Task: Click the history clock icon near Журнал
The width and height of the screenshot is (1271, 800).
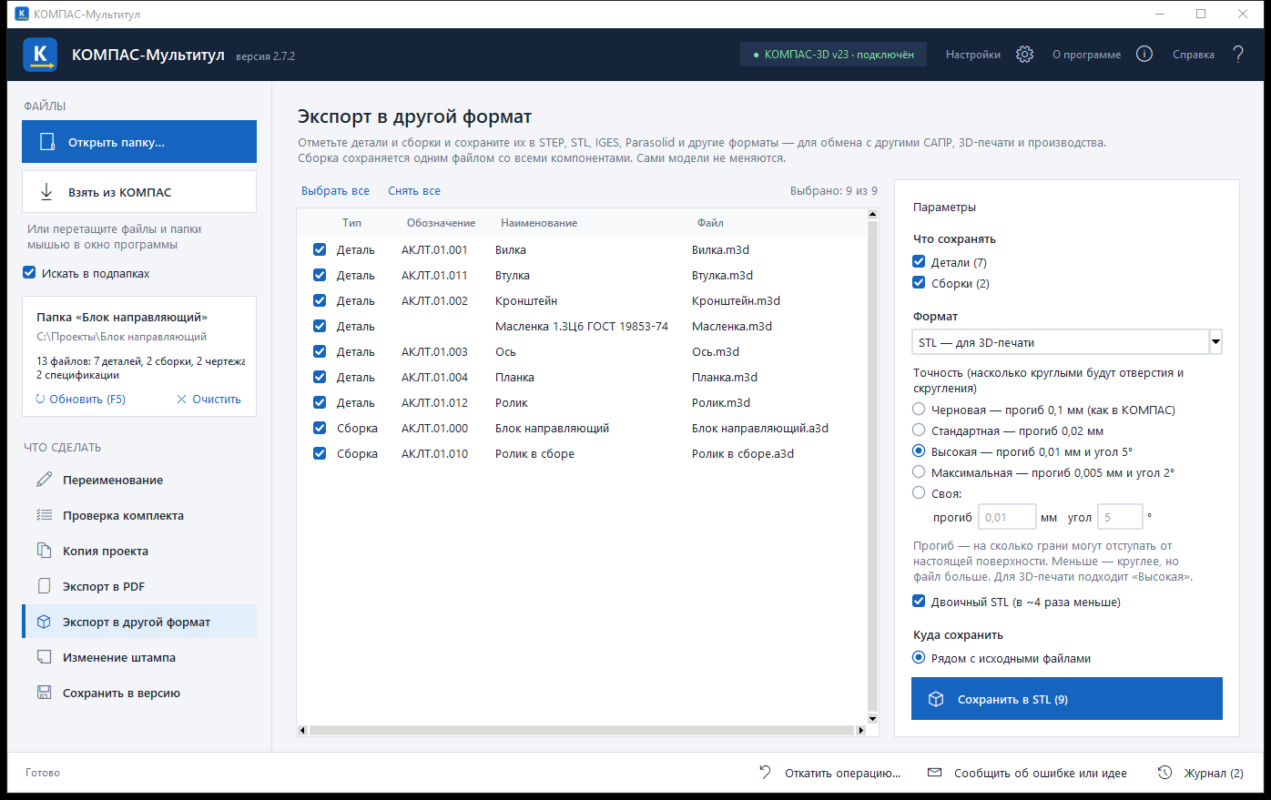Action: pyautogui.click(x=1165, y=772)
